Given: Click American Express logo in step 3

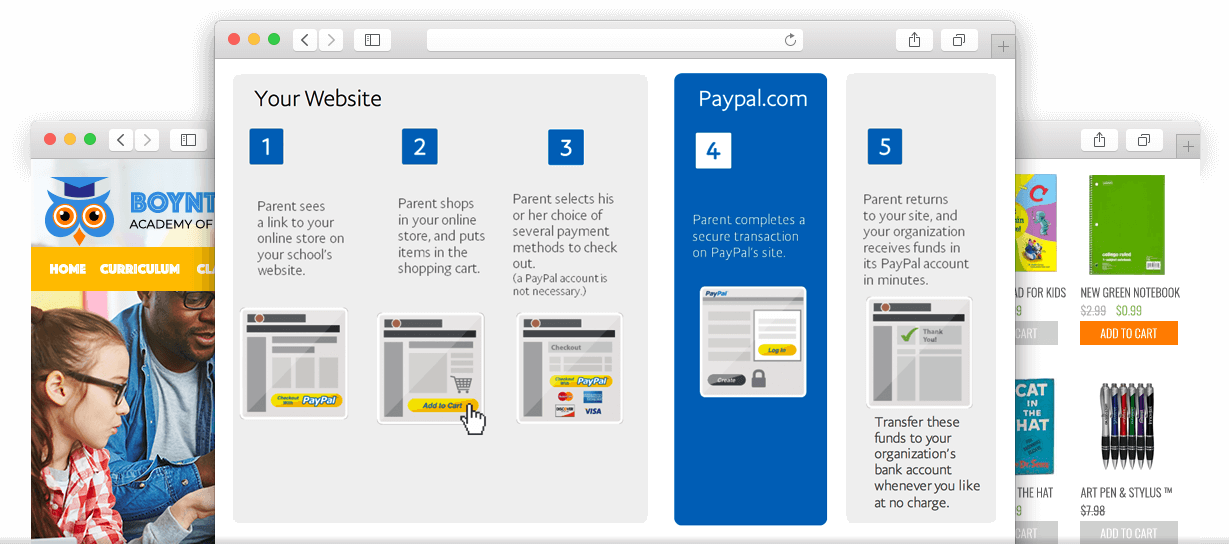Looking at the screenshot, I should [593, 397].
